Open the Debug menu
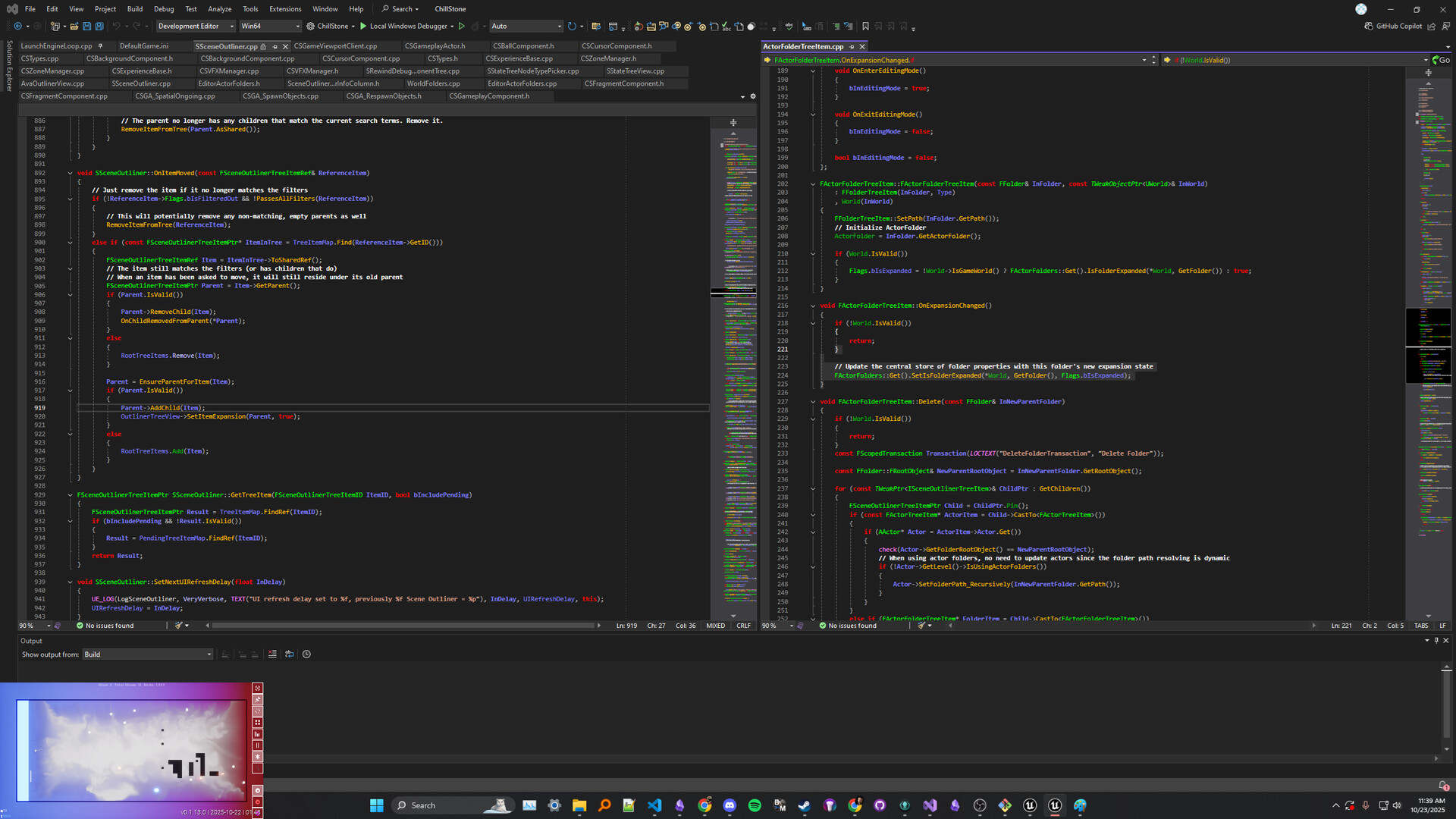 click(x=164, y=8)
